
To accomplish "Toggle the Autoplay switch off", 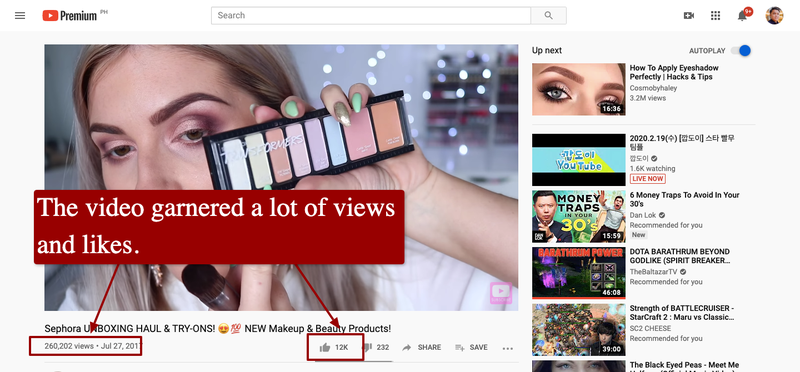I will [x=741, y=51].
